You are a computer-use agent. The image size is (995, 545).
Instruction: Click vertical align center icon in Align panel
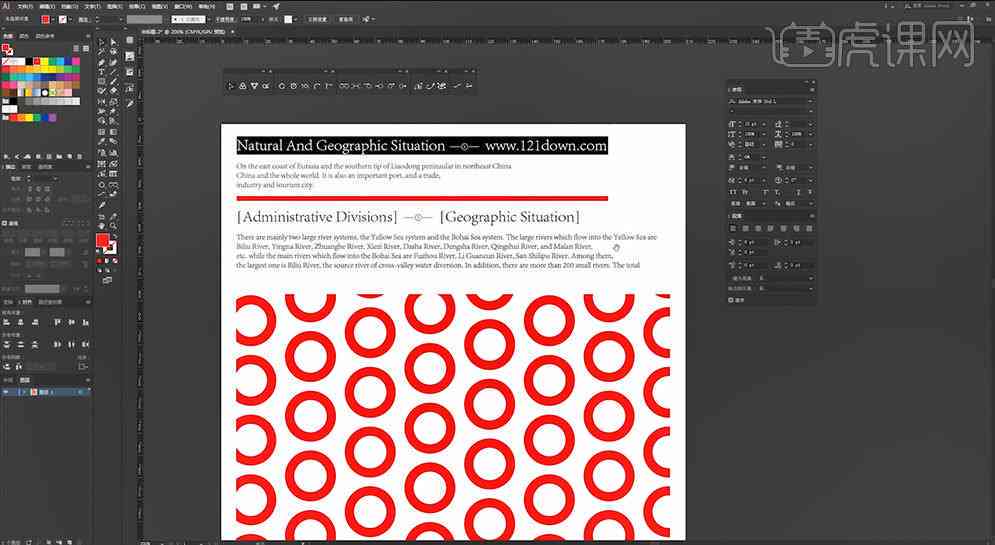tap(71, 322)
